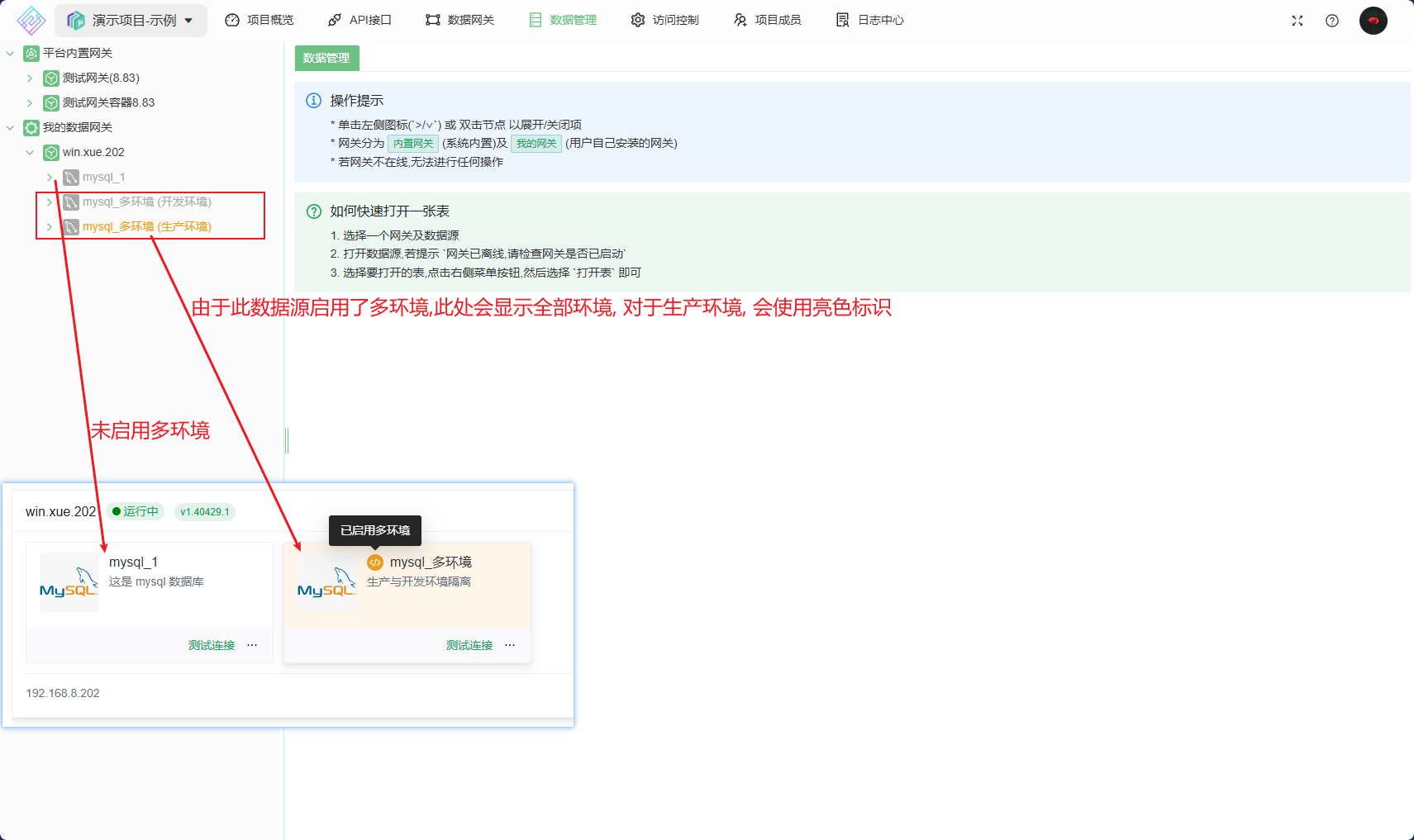This screenshot has height=840, width=1414.
Task: Click the fullscreen icon in top bar
Action: [1297, 20]
